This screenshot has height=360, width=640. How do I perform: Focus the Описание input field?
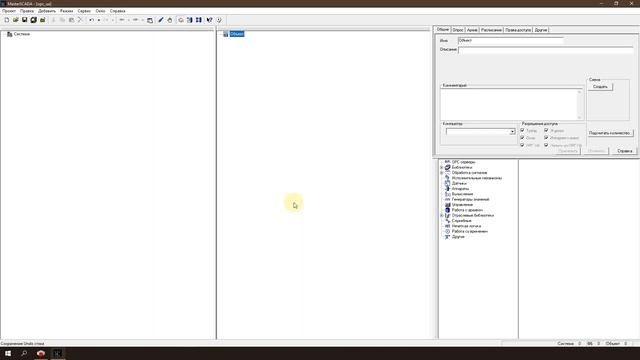coord(546,49)
